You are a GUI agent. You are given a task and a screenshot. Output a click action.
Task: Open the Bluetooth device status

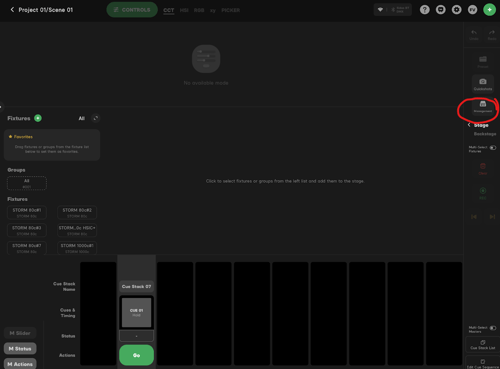(400, 10)
